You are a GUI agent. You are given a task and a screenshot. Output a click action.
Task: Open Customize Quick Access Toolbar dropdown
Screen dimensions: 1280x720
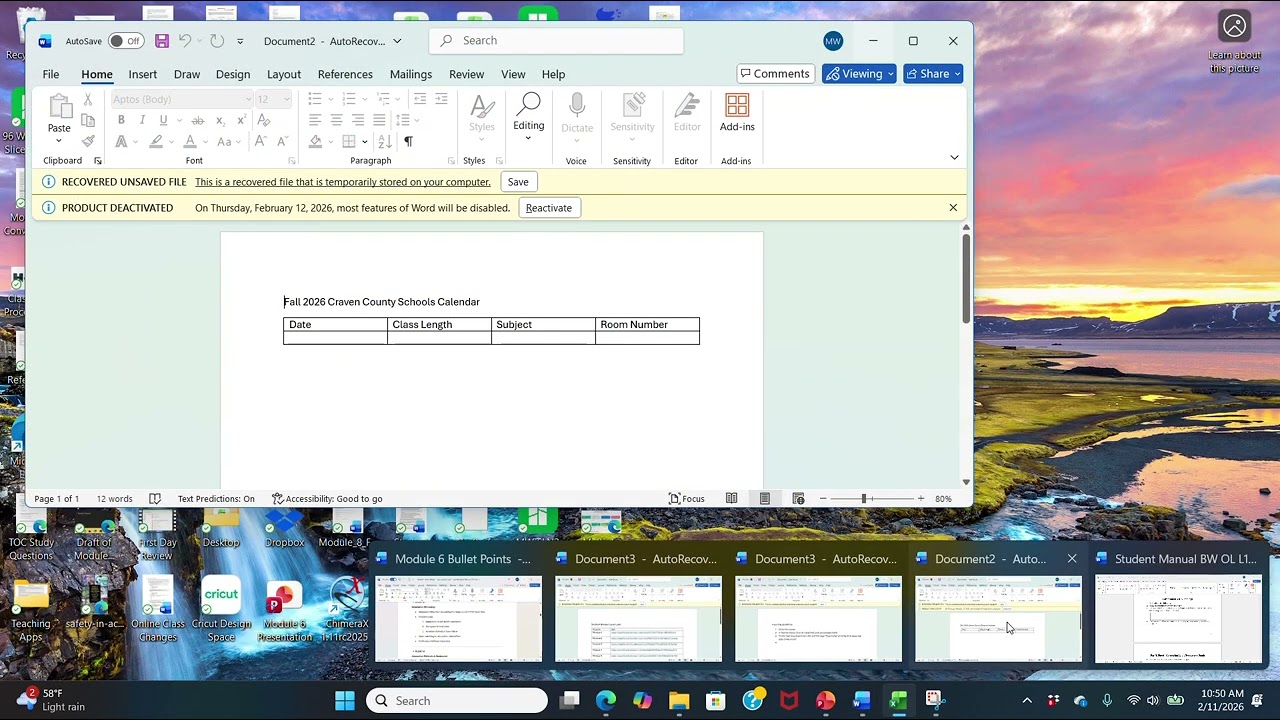tap(240, 41)
